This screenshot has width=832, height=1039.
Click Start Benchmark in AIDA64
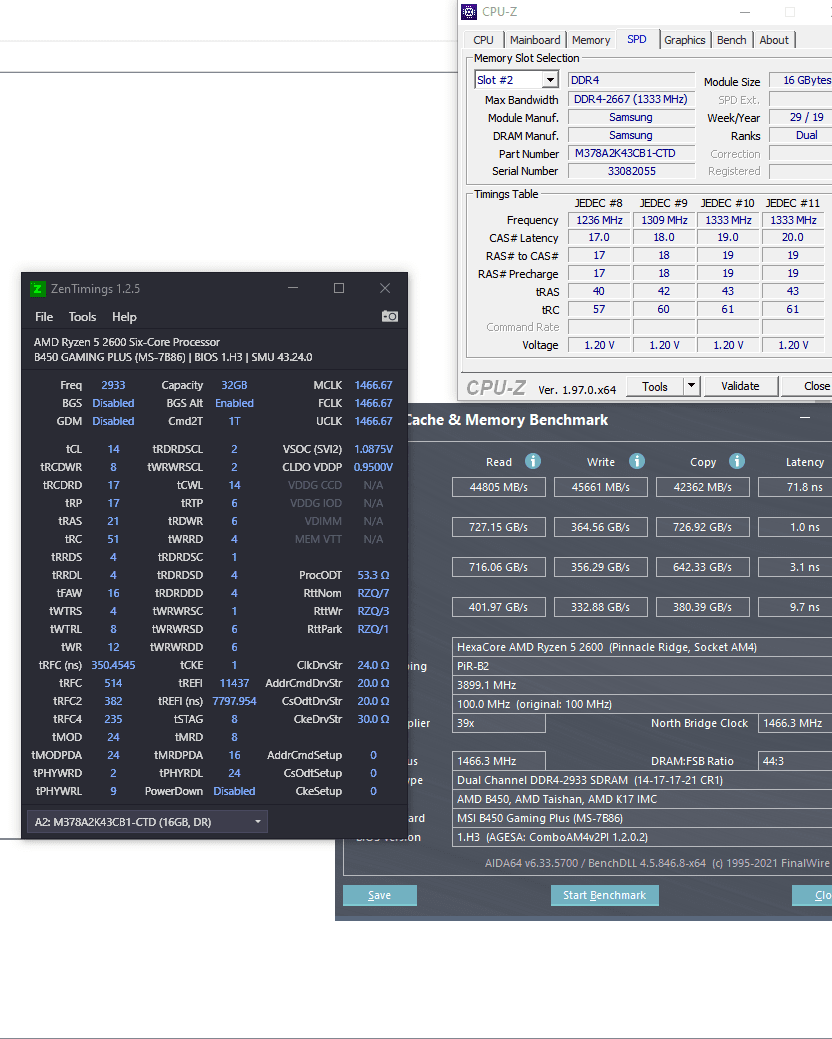604,895
